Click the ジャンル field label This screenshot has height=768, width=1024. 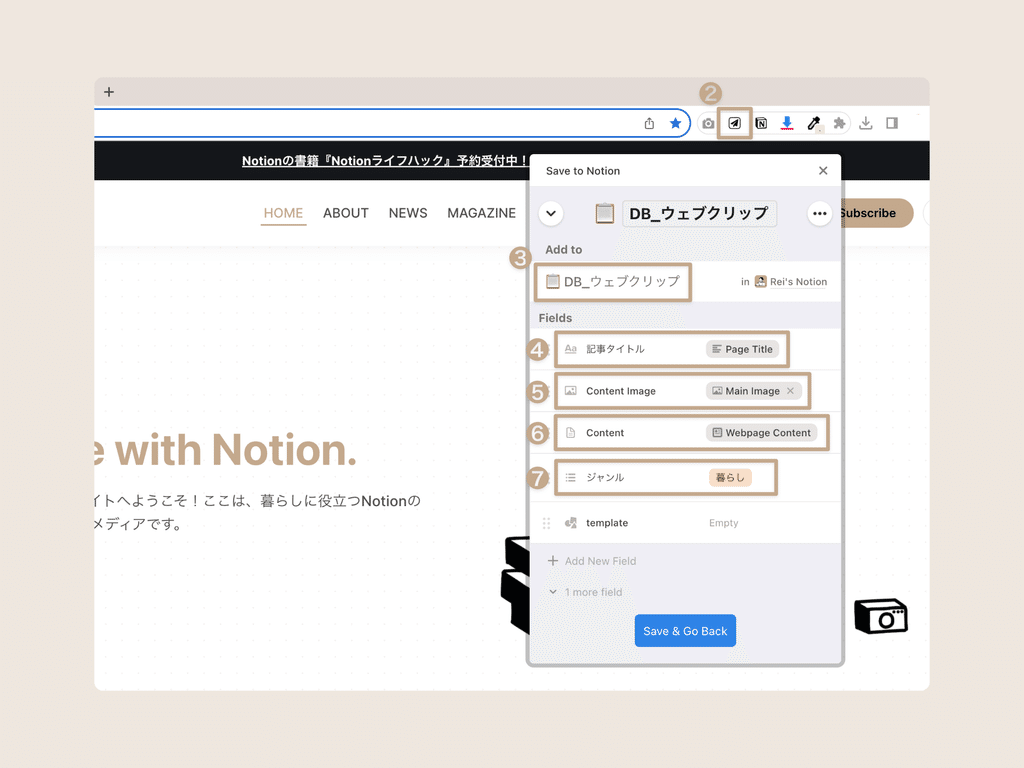click(x=605, y=477)
